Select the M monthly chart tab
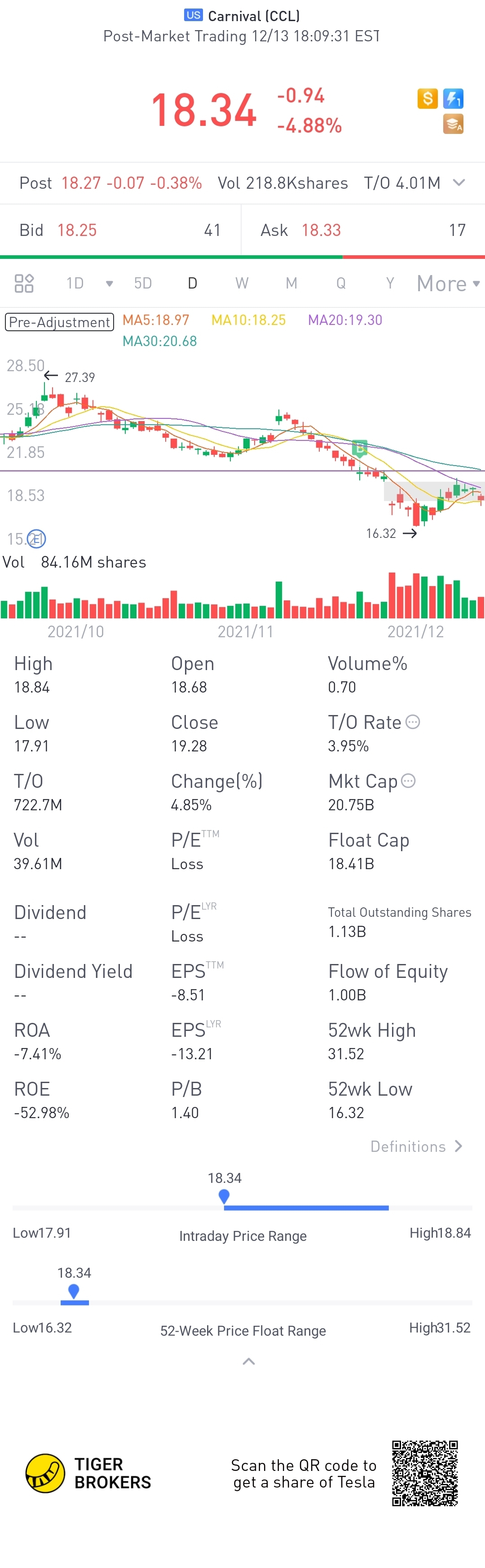This screenshot has height=1568, width=485. [x=291, y=283]
